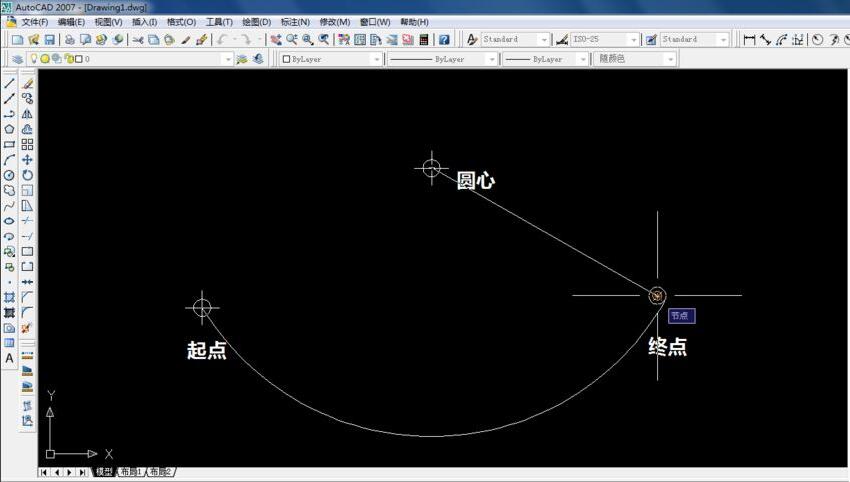Select the Polygon draw tool
This screenshot has height=482, width=850.
tap(9, 129)
